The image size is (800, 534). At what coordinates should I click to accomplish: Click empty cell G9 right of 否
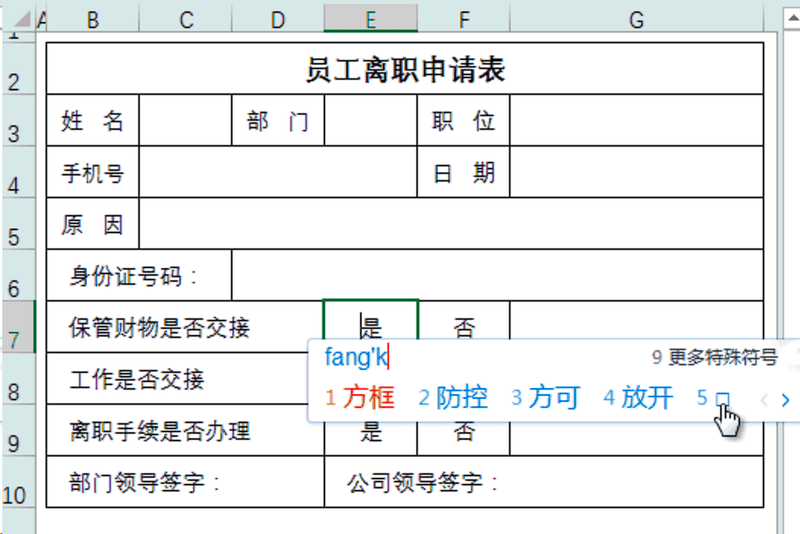(637, 439)
